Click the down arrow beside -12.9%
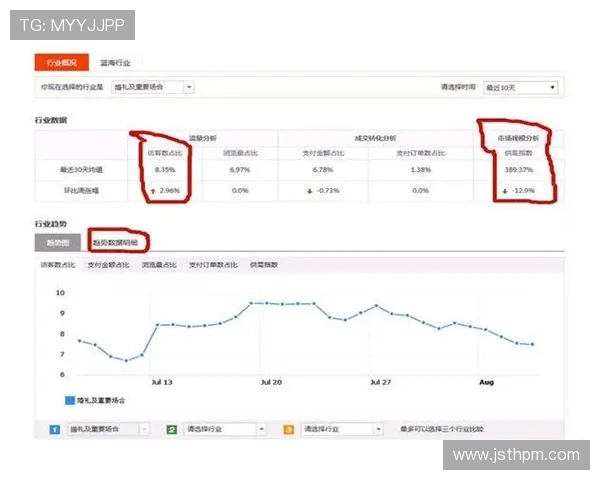 tap(506, 189)
